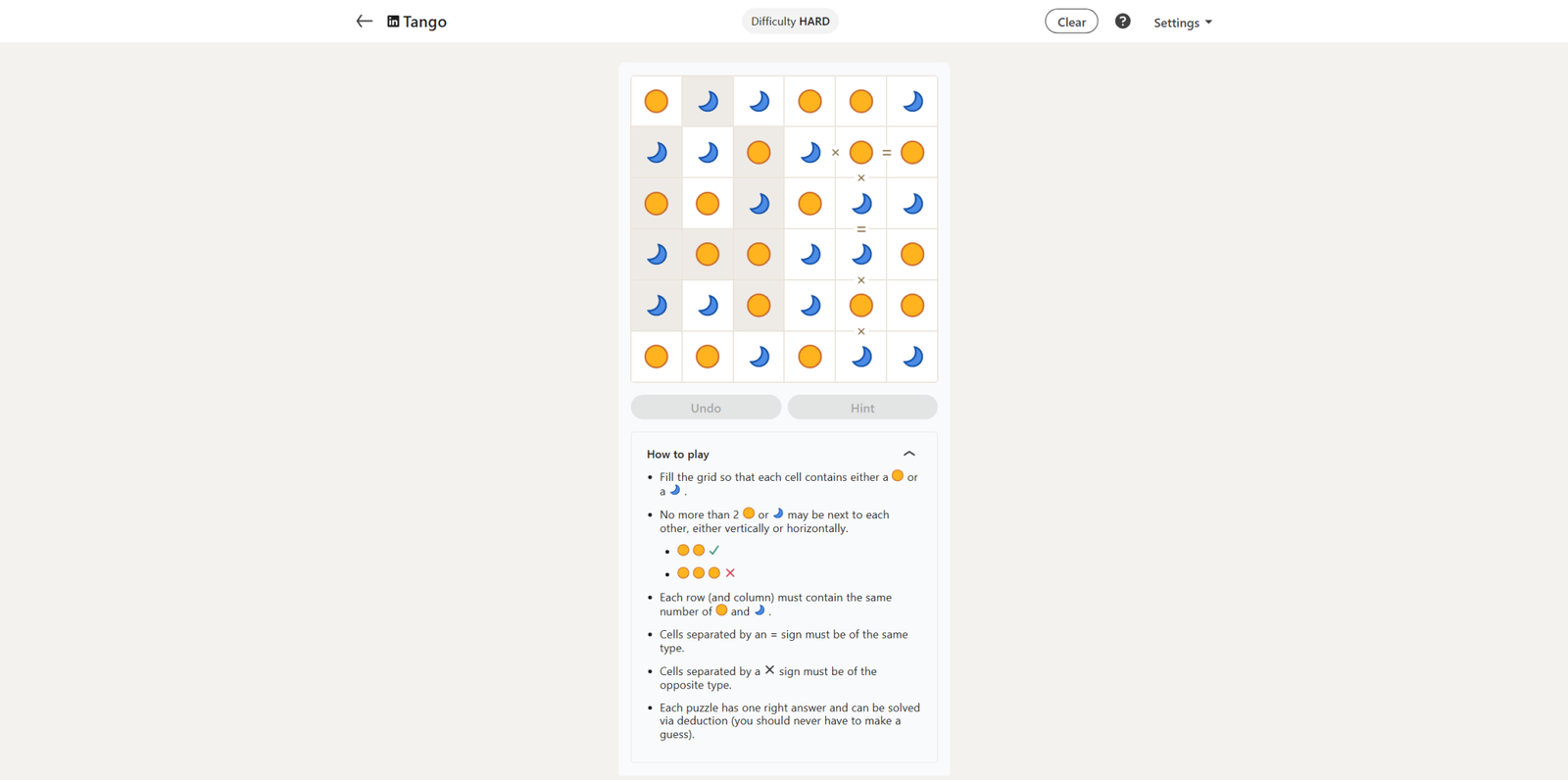Click the LinkedIn logo beside the Tango title
The height and width of the screenshot is (780, 1568).
[393, 22]
